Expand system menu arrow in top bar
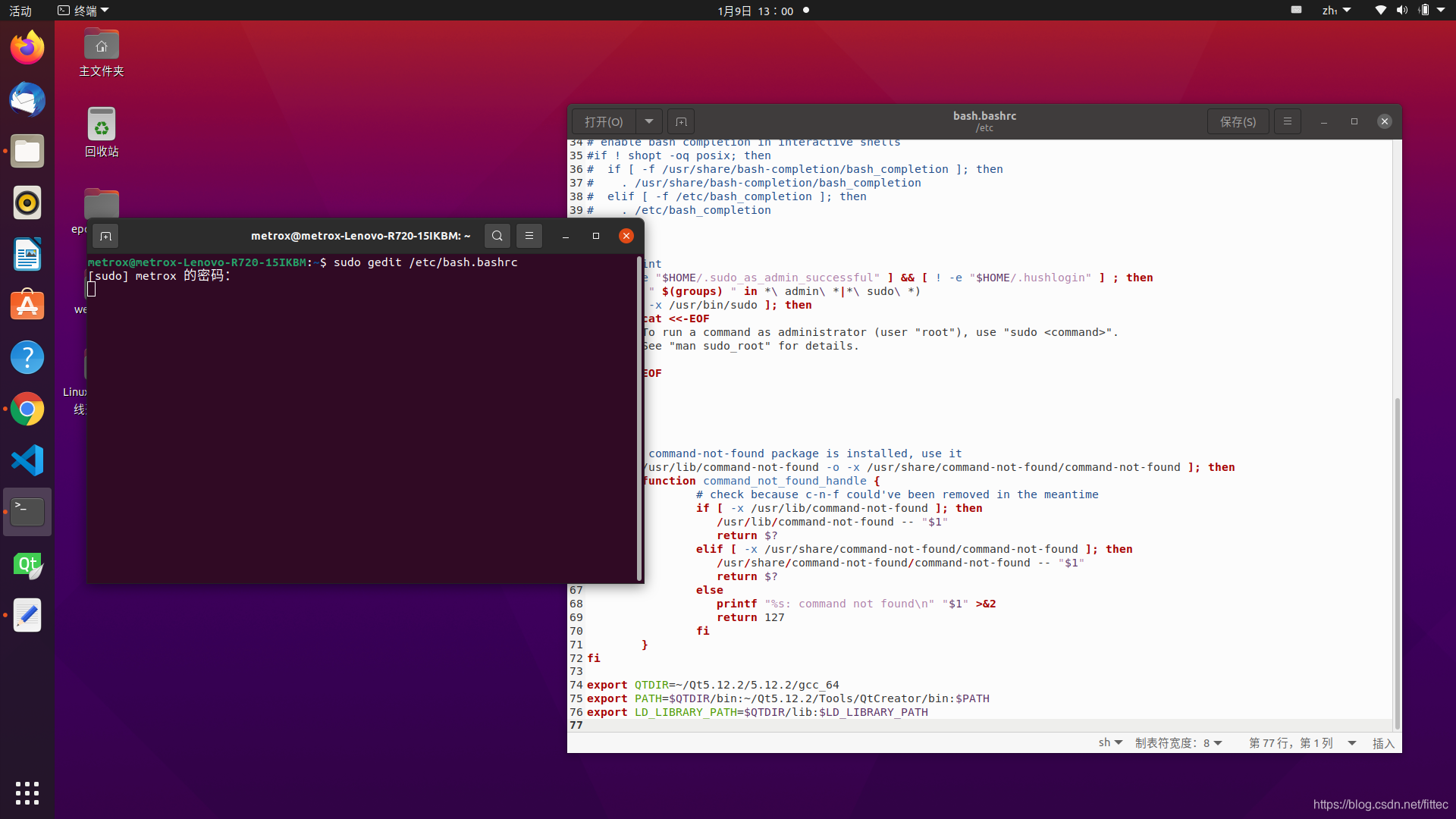This screenshot has width=1456, height=819. (1441, 11)
